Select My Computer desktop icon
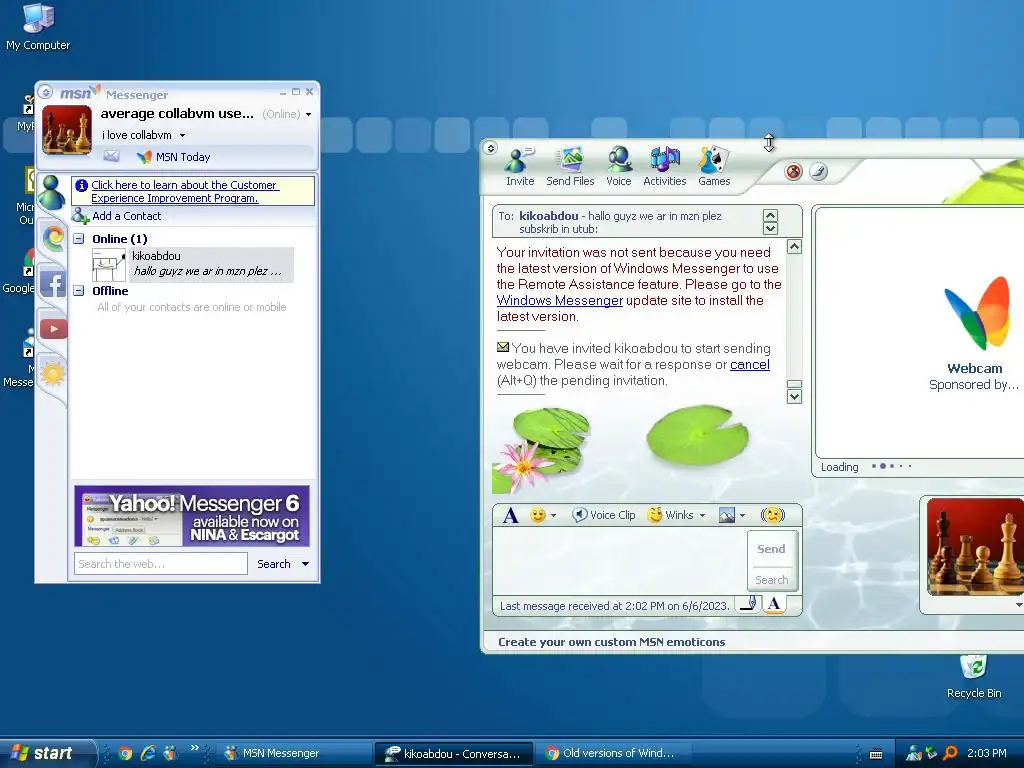This screenshot has height=768, width=1024. click(38, 27)
